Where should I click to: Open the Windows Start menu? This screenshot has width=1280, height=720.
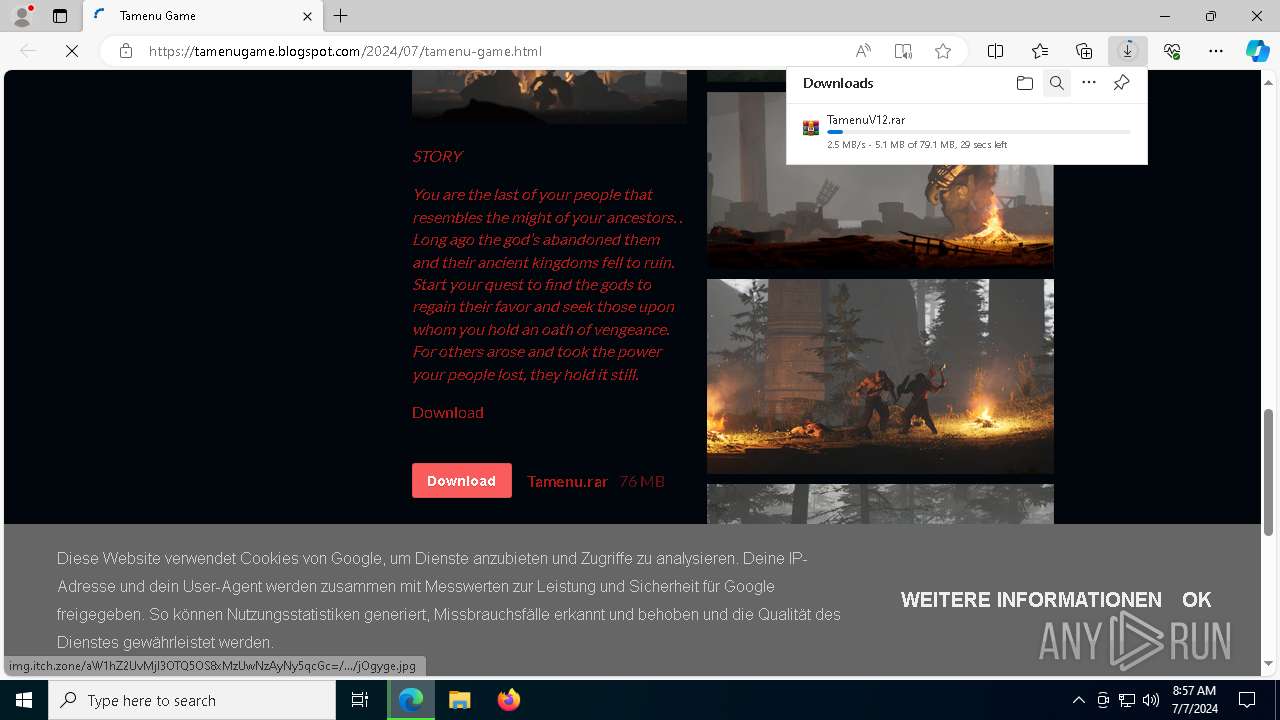tap(24, 700)
